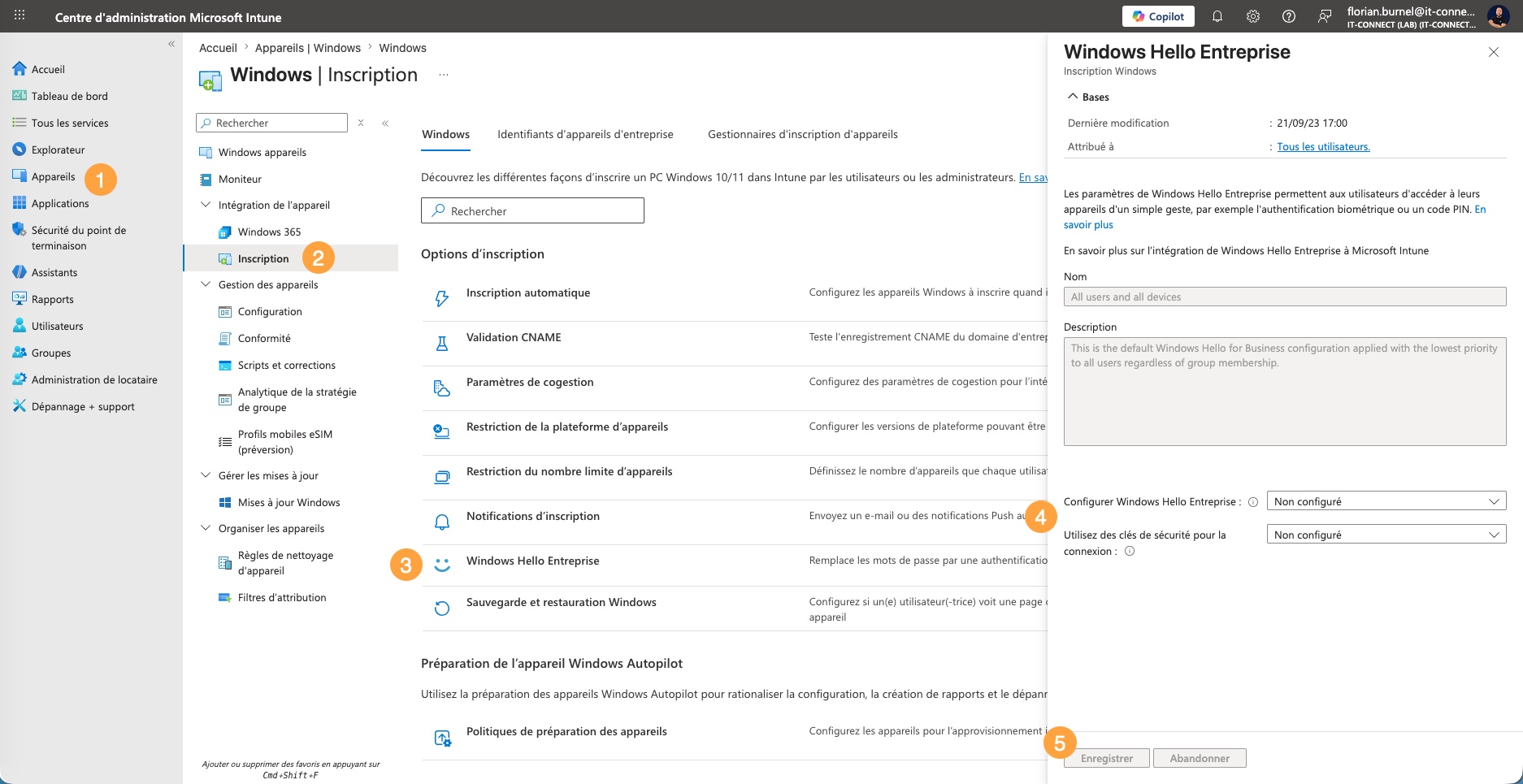
Task: Click the enrollment options Rechercher box
Action: pyautogui.click(x=532, y=210)
